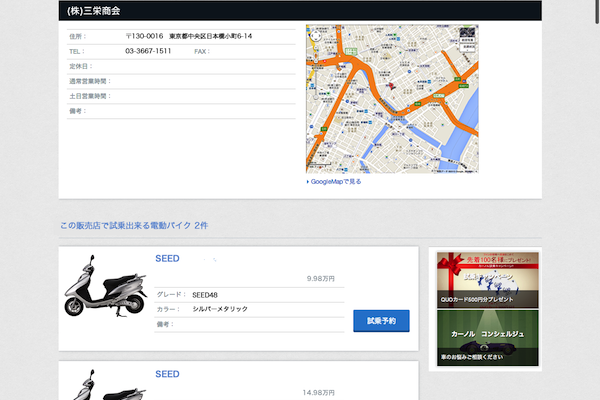Click the 9.98万円 price text
The height and width of the screenshot is (400, 600).
(320, 279)
